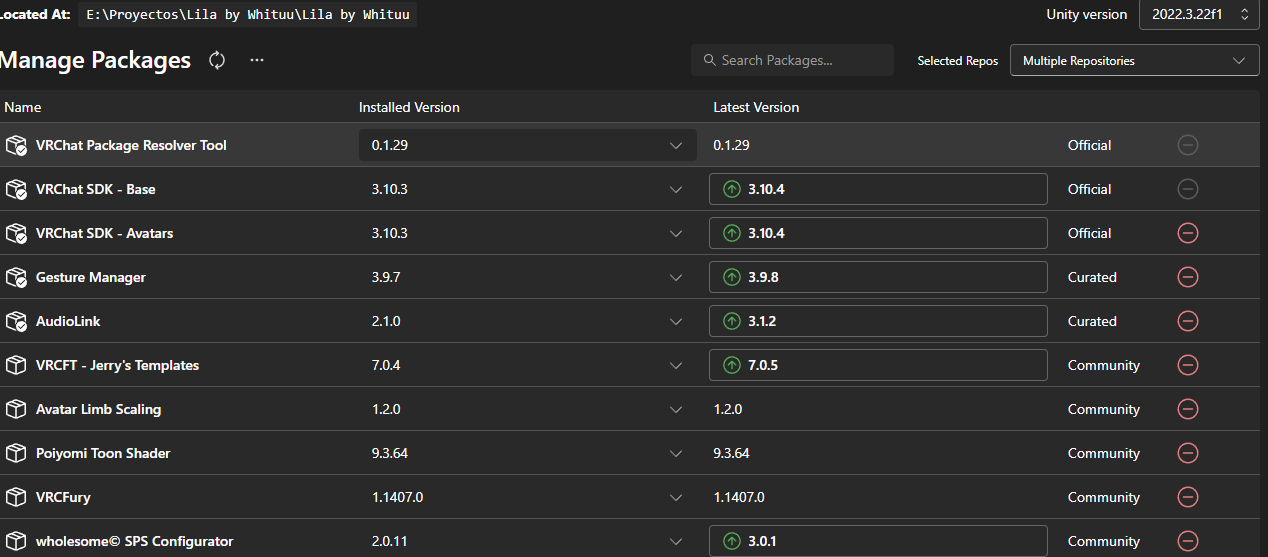Open installed version dropdown for Avatar Limb Scaling
This screenshot has height=557, width=1268.
(x=528, y=409)
